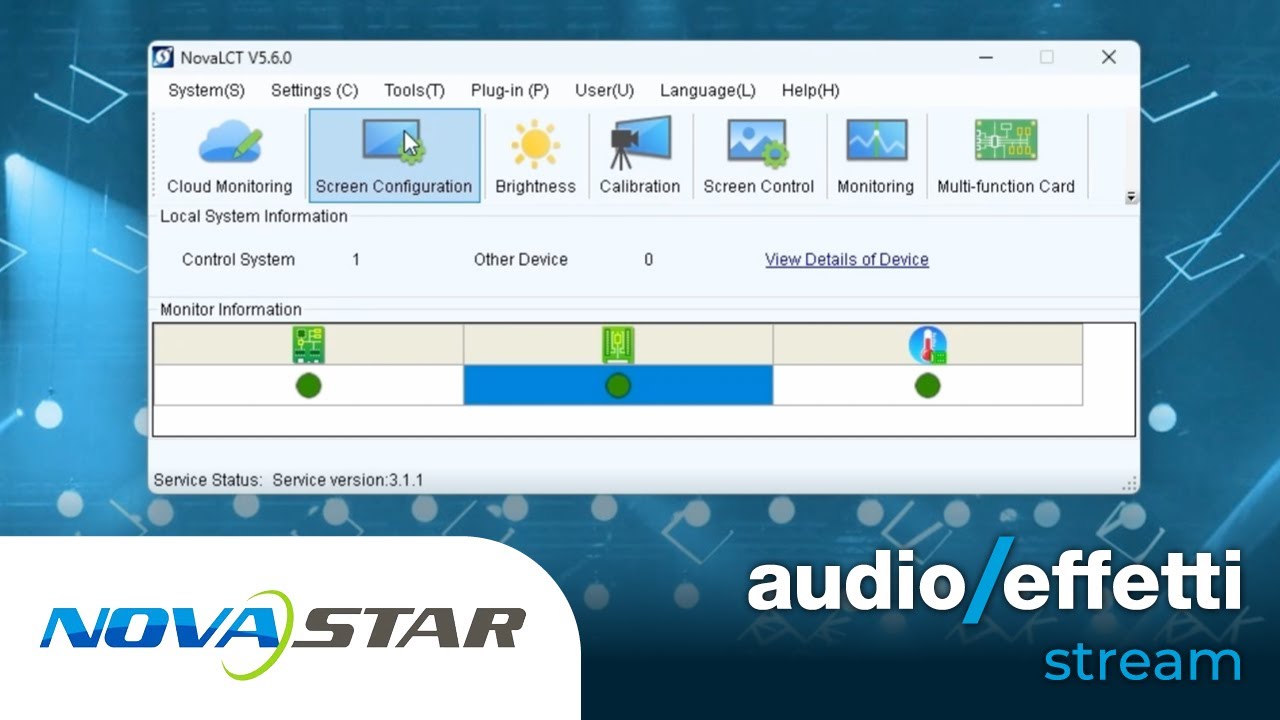Viewport: 1280px width, 720px height.
Task: Click View Details of Device link
Action: click(847, 259)
